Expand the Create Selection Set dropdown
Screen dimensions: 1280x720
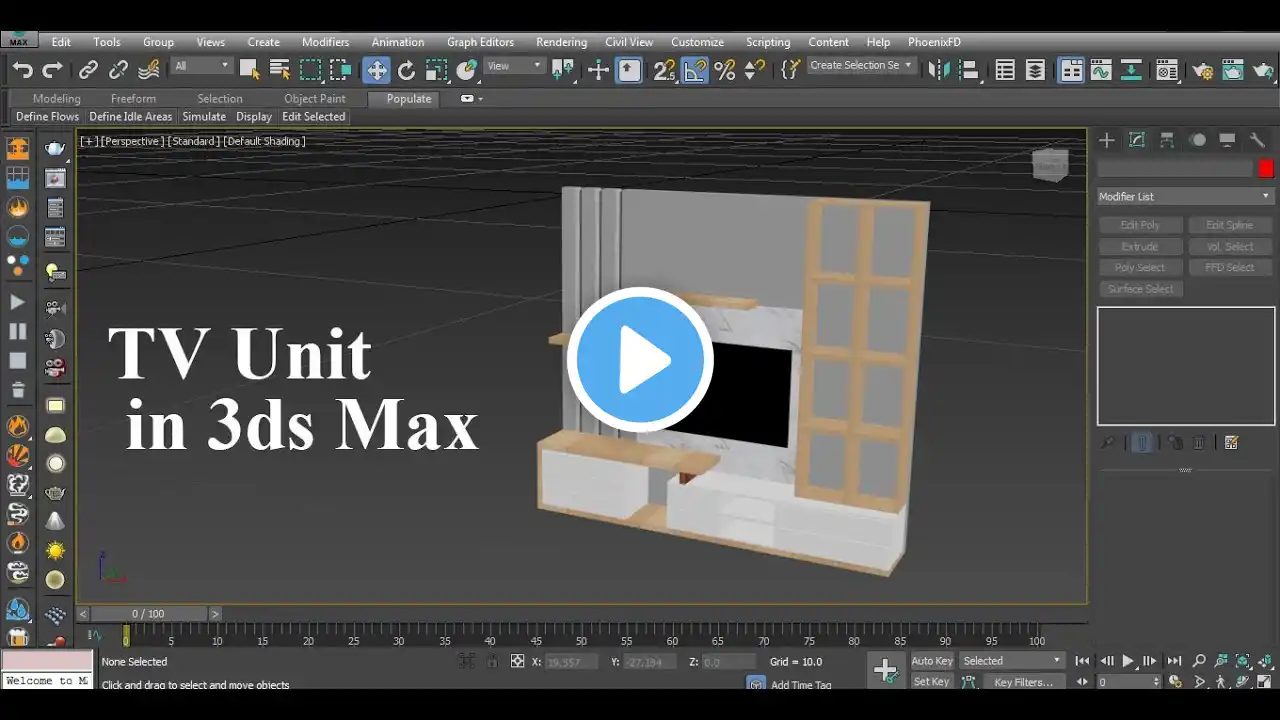point(861,66)
